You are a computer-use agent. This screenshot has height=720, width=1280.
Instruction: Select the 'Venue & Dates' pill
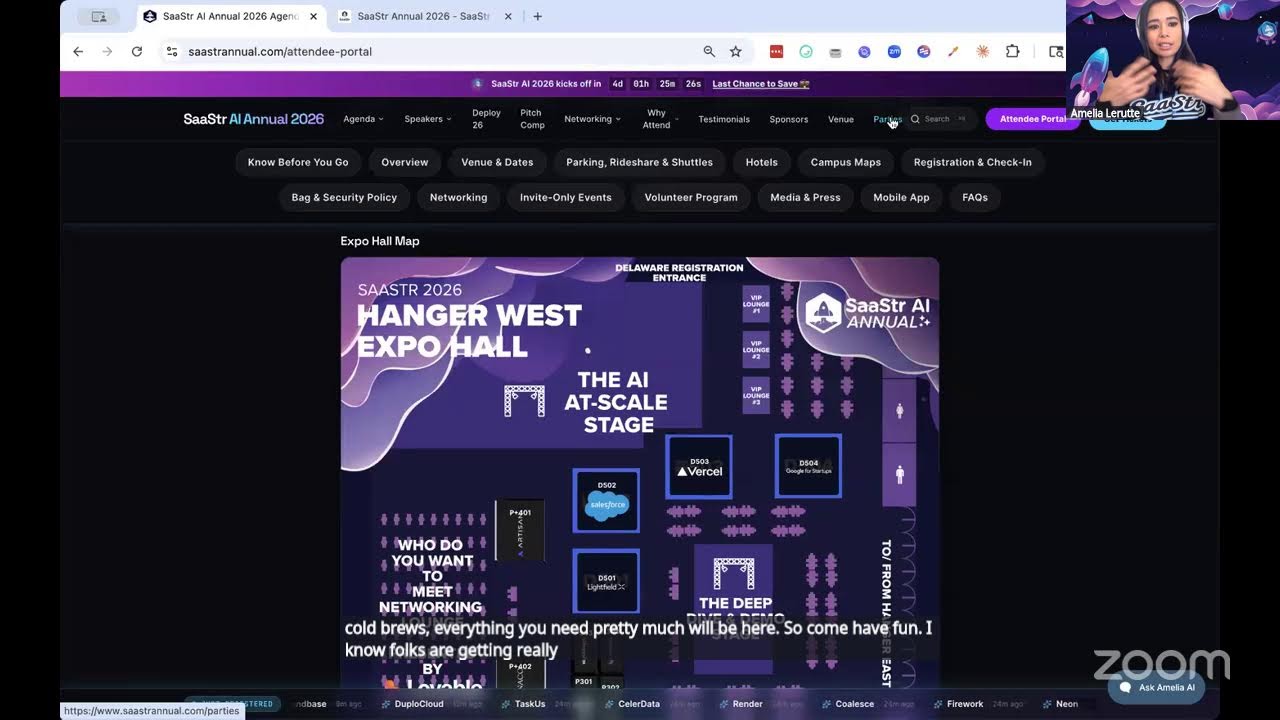(497, 162)
